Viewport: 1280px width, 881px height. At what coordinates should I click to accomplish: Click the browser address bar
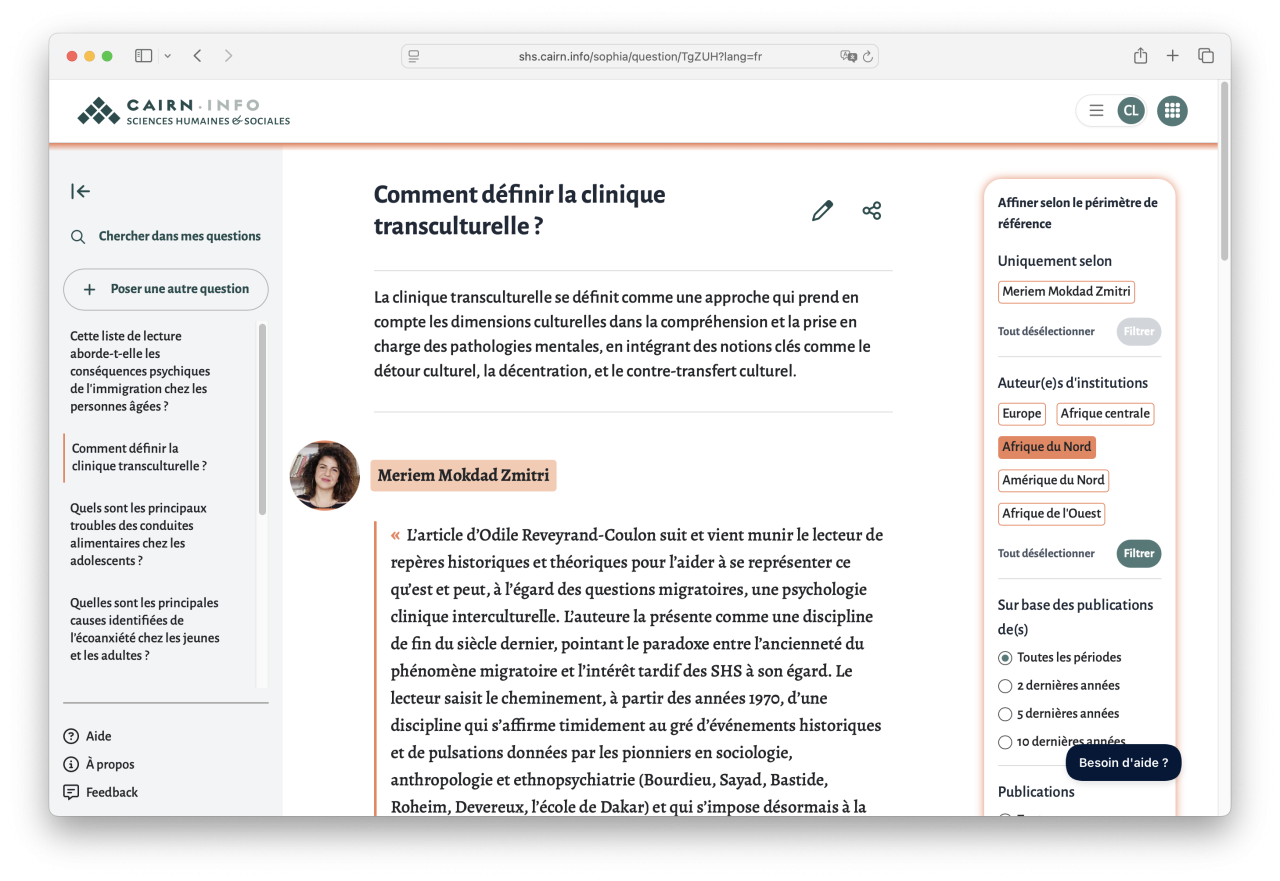point(640,56)
